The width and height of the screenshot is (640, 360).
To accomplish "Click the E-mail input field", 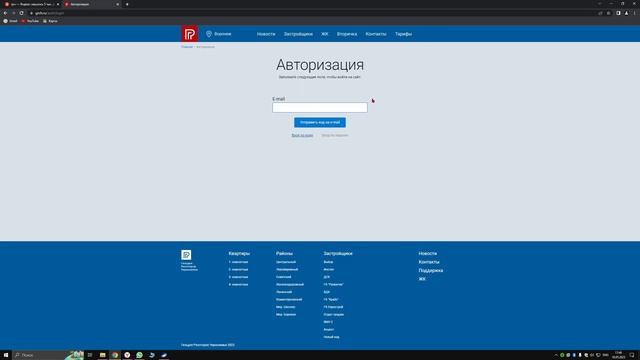I will (320, 107).
